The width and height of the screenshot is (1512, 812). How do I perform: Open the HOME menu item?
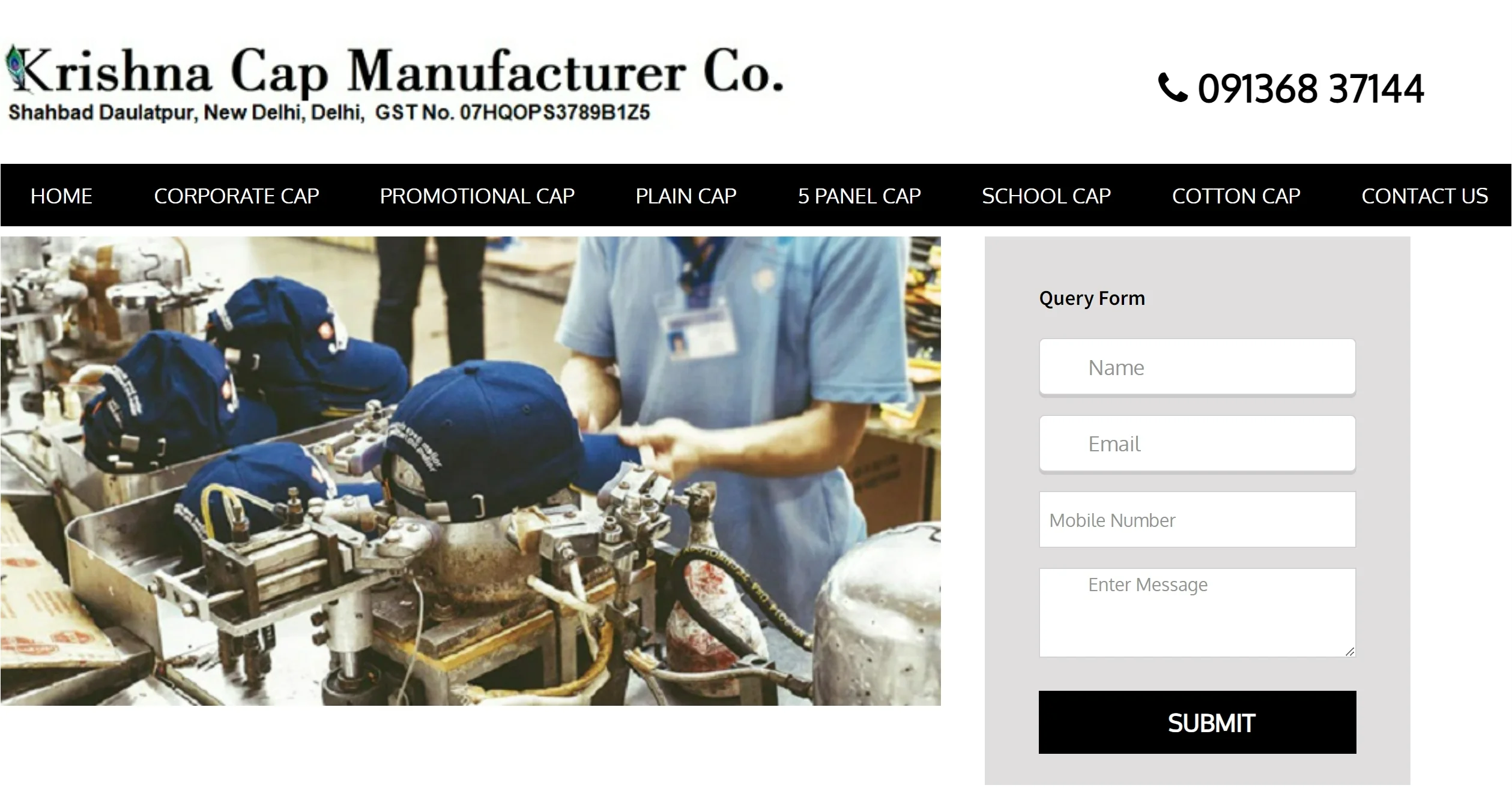[61, 196]
